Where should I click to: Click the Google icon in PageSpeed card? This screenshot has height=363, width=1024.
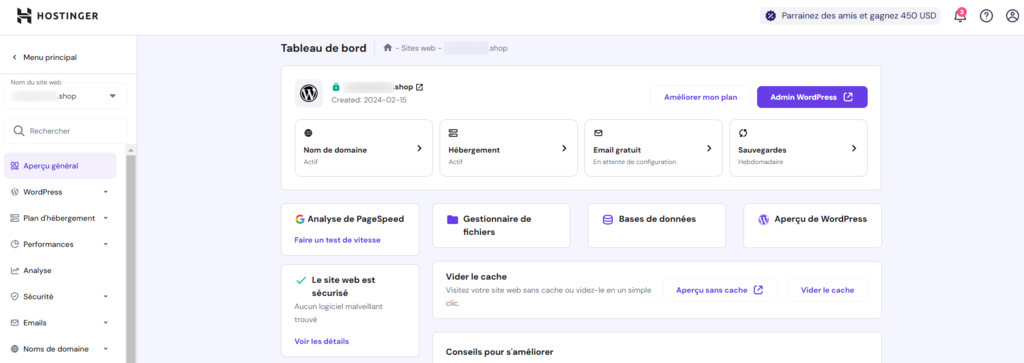click(300, 219)
